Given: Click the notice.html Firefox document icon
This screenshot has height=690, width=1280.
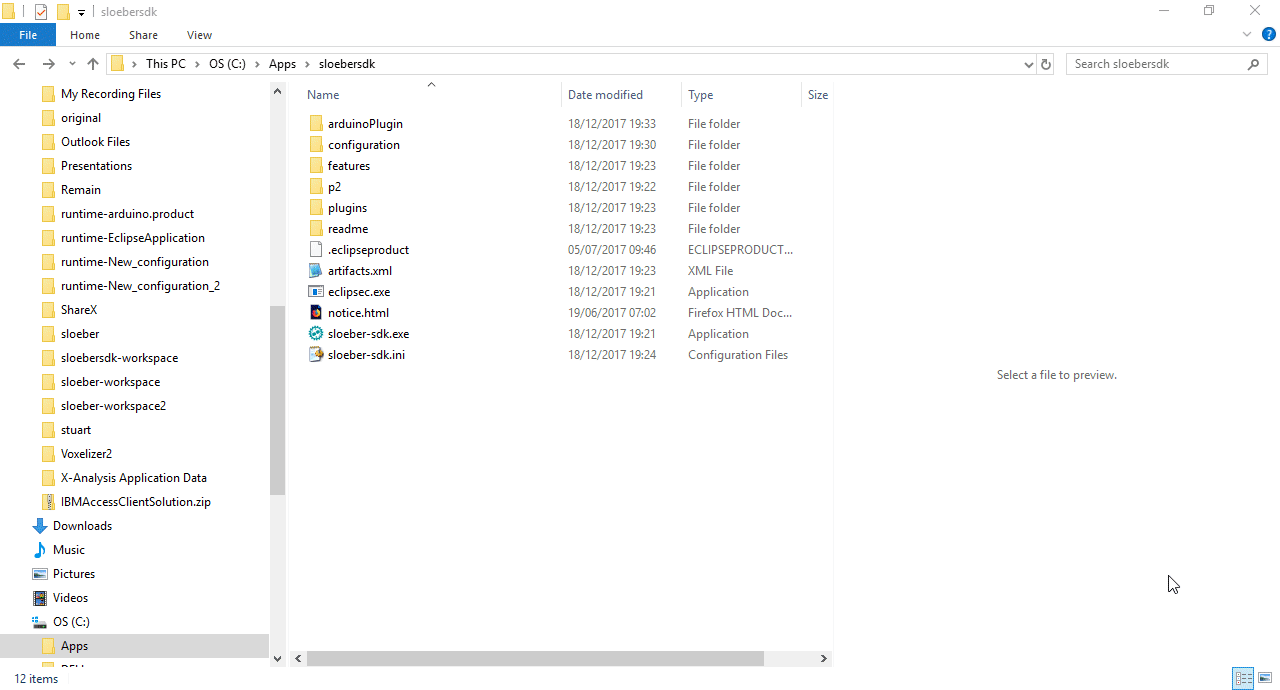Looking at the screenshot, I should click(x=316, y=313).
